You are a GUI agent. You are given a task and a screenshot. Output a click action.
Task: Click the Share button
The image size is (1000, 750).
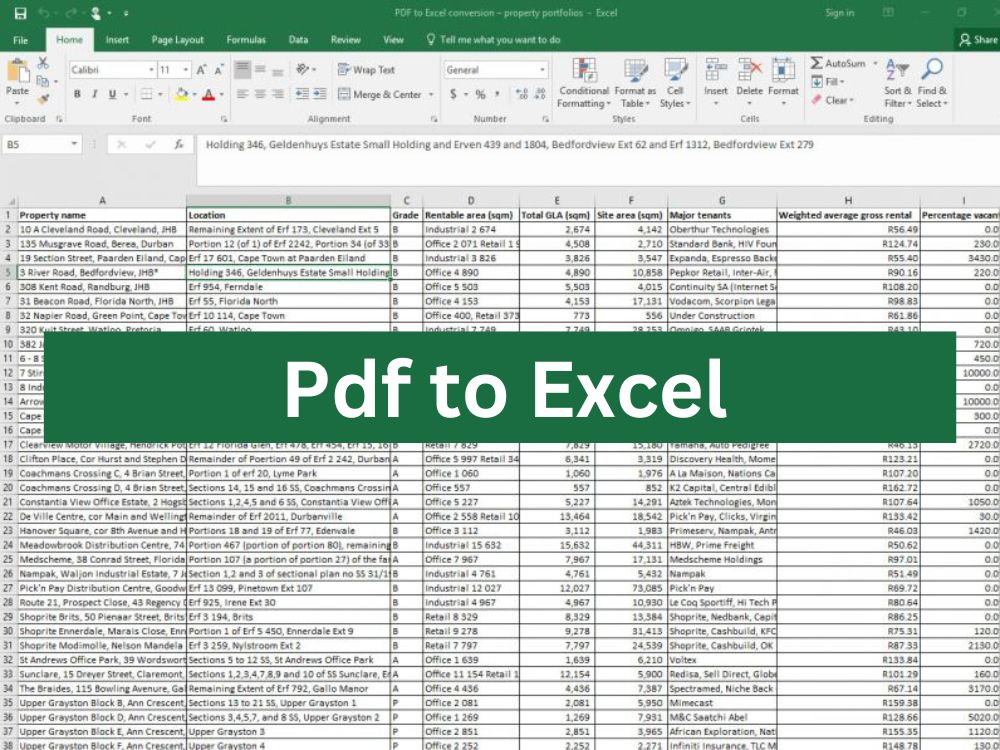[x=978, y=40]
